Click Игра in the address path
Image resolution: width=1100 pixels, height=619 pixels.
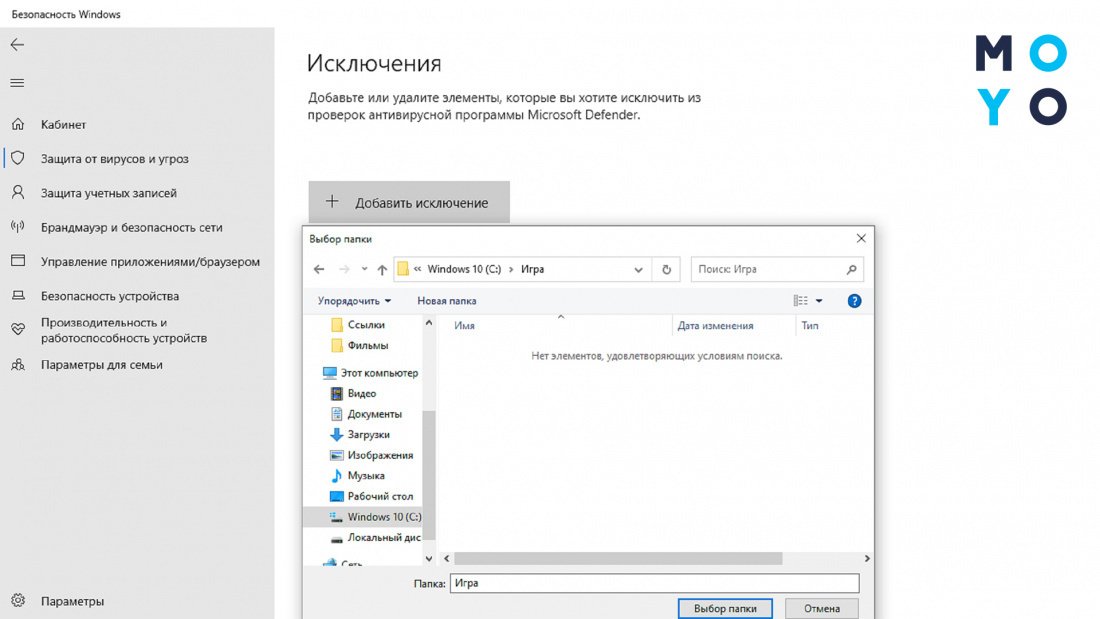(532, 269)
